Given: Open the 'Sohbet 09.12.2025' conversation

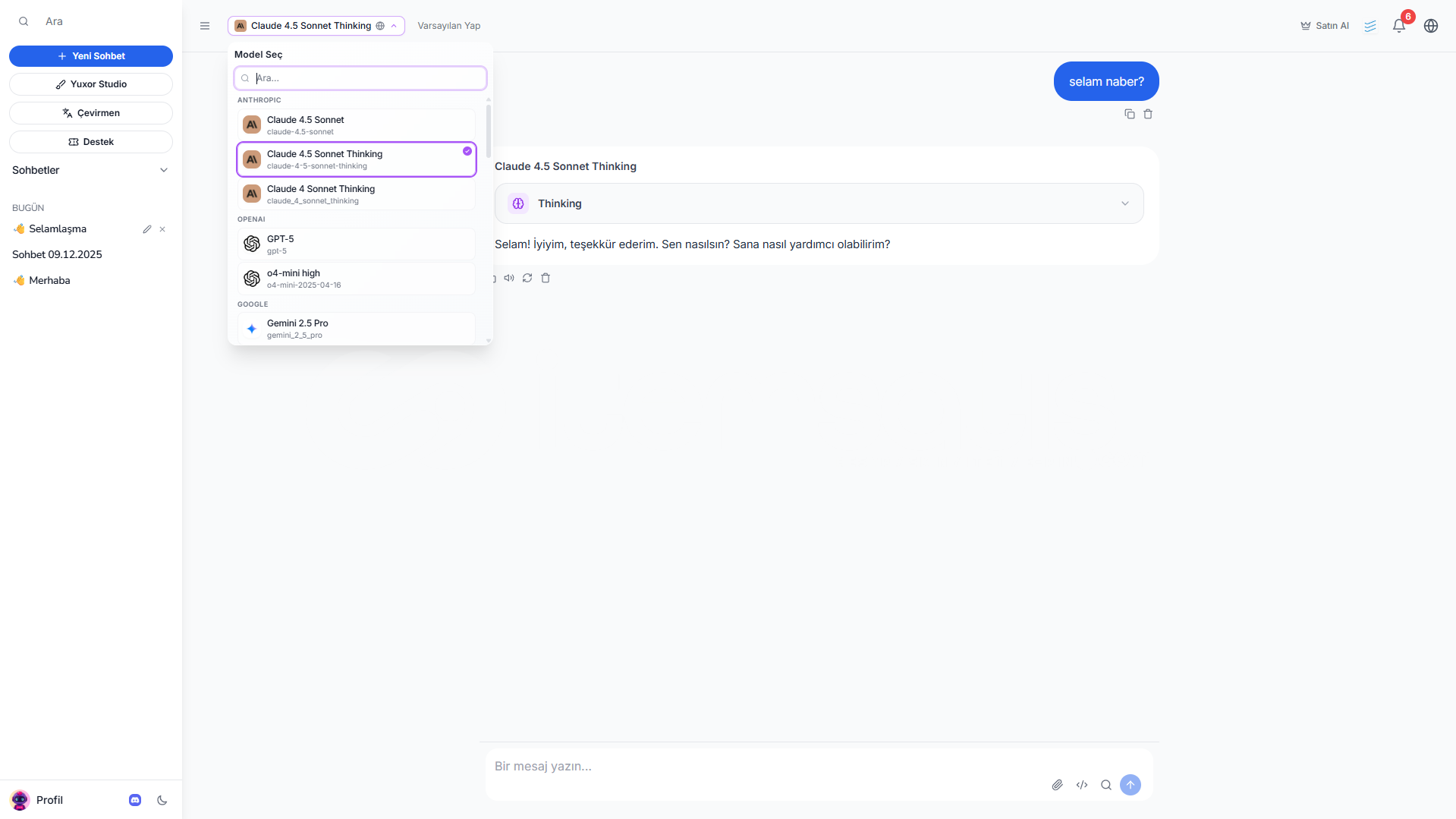Looking at the screenshot, I should tap(57, 255).
